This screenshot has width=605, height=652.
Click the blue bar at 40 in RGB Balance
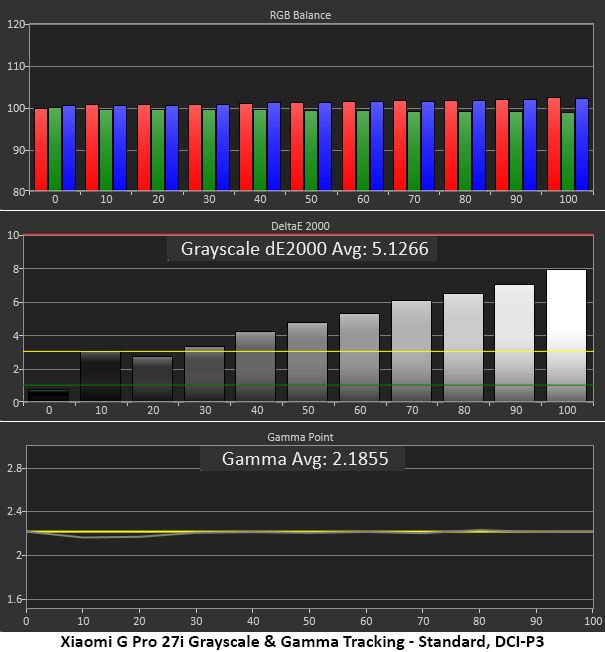[x=274, y=147]
